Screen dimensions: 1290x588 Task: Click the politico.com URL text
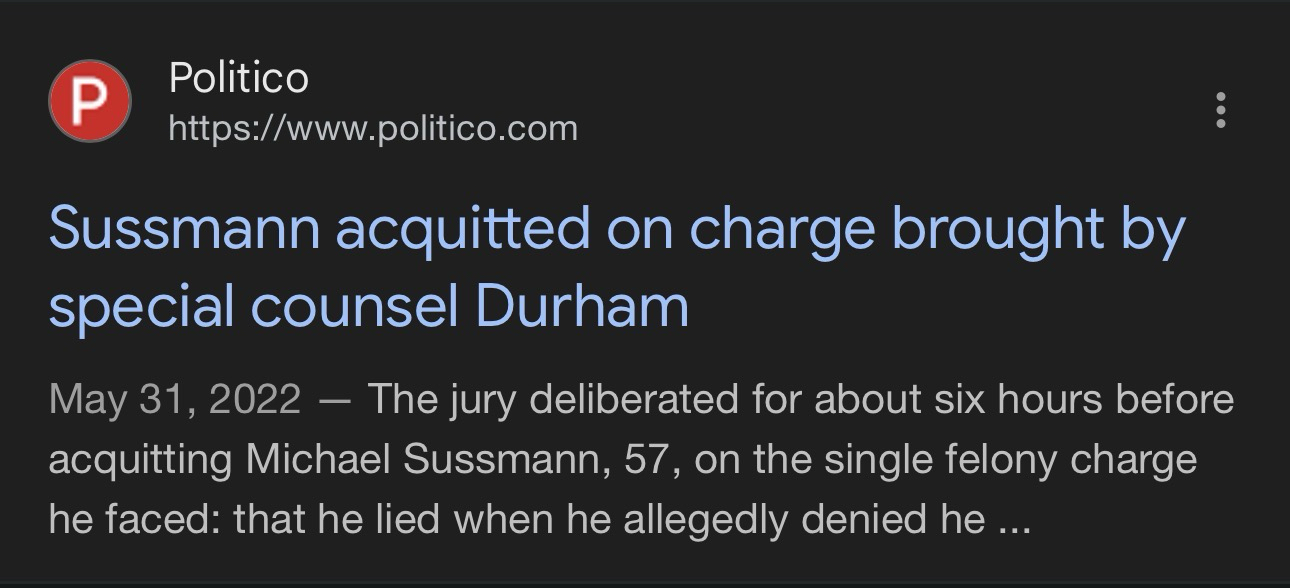pos(373,128)
